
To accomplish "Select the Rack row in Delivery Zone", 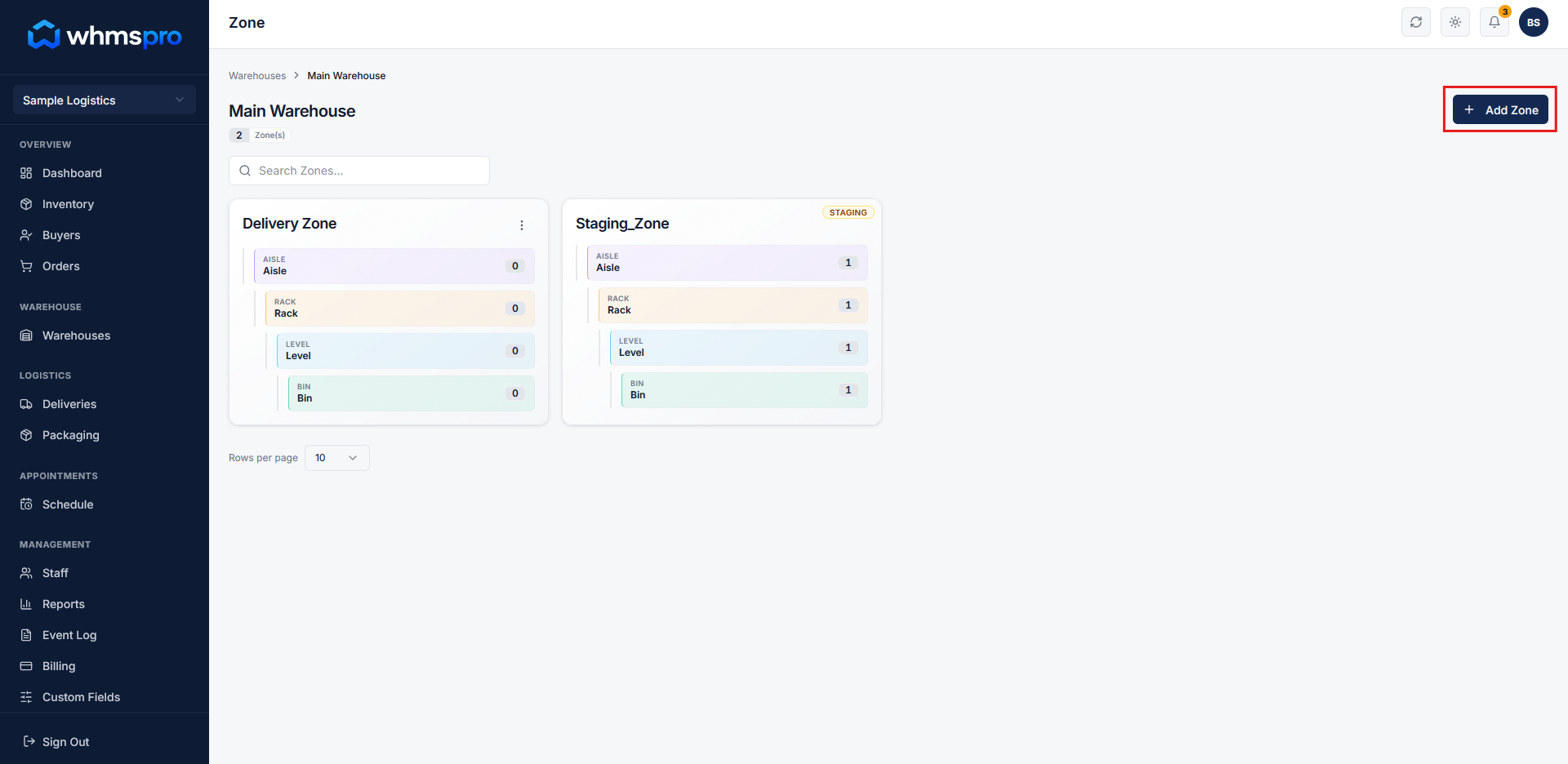I will pos(400,309).
